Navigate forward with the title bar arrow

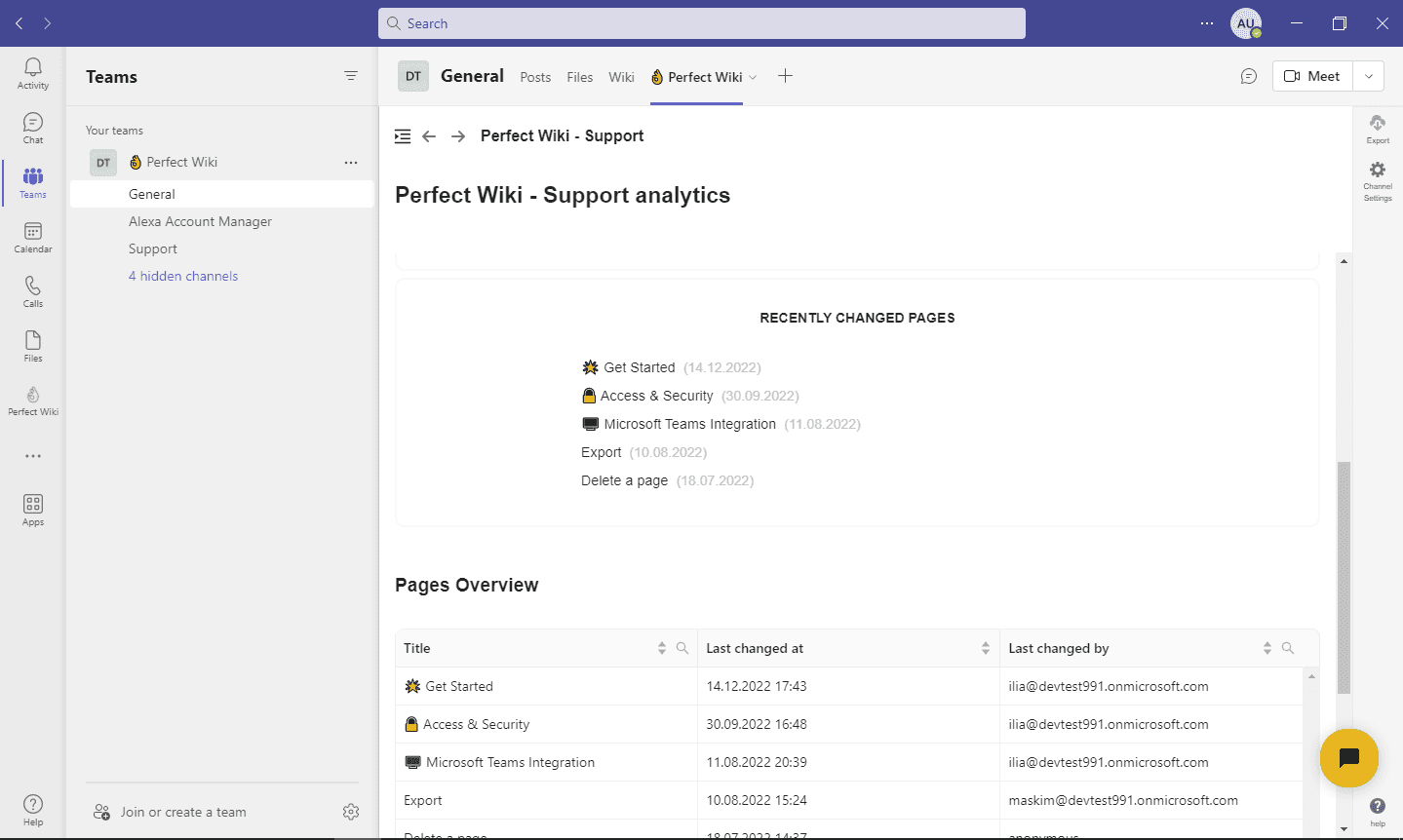tap(47, 23)
